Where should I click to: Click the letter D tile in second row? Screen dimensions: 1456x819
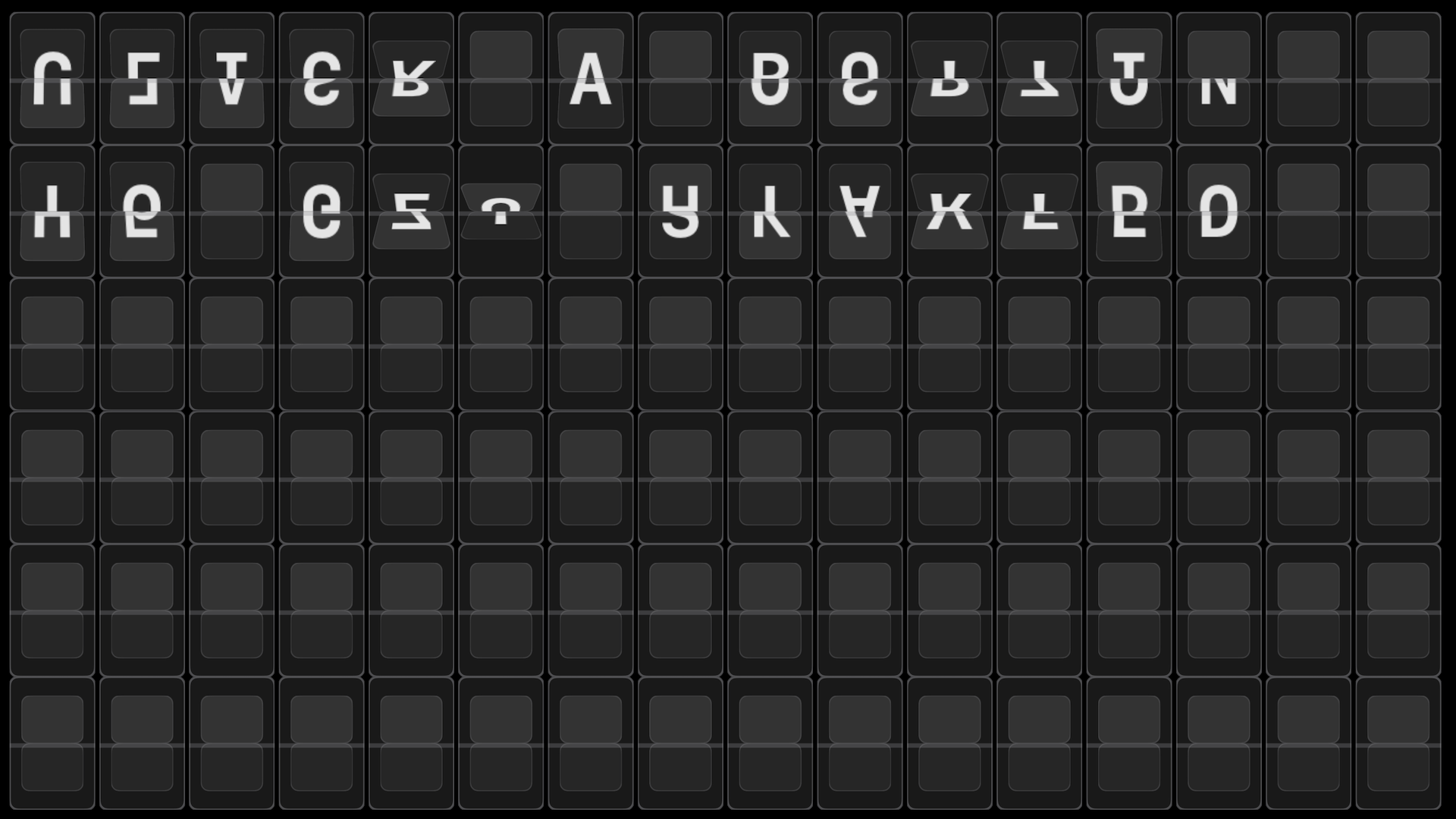(x=1219, y=212)
